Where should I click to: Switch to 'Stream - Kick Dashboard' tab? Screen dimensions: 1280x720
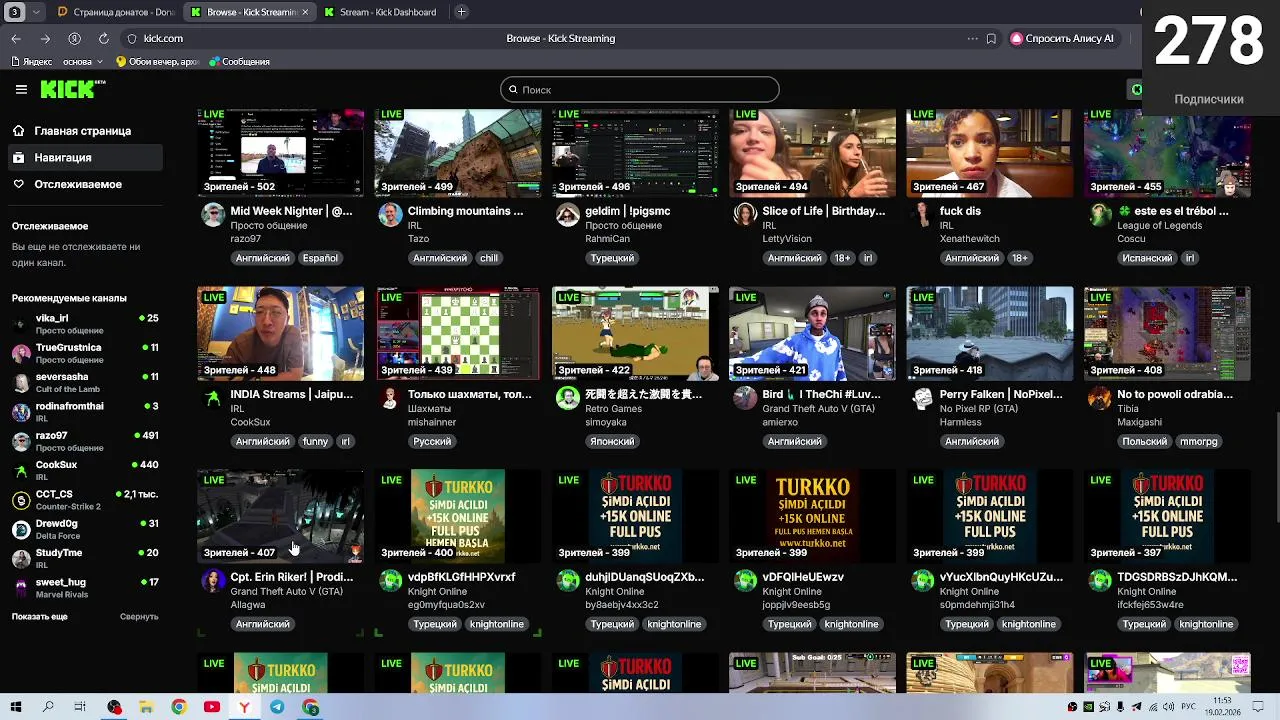(379, 12)
